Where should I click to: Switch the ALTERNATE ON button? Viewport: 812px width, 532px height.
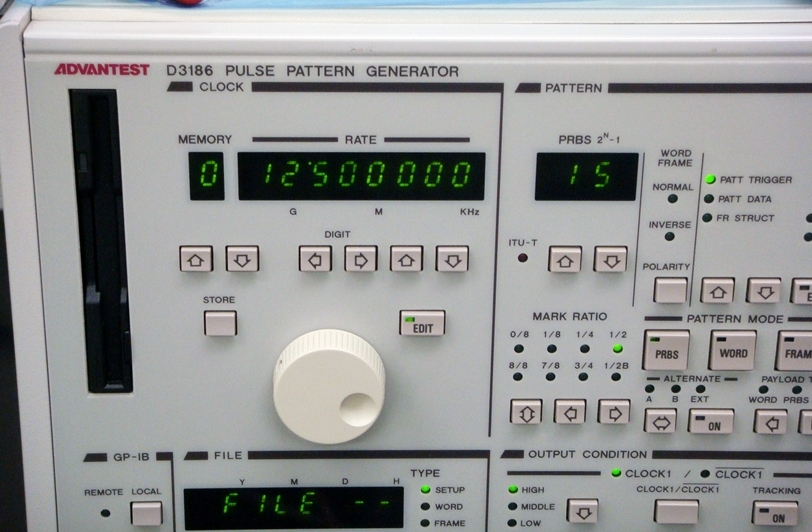[x=710, y=421]
